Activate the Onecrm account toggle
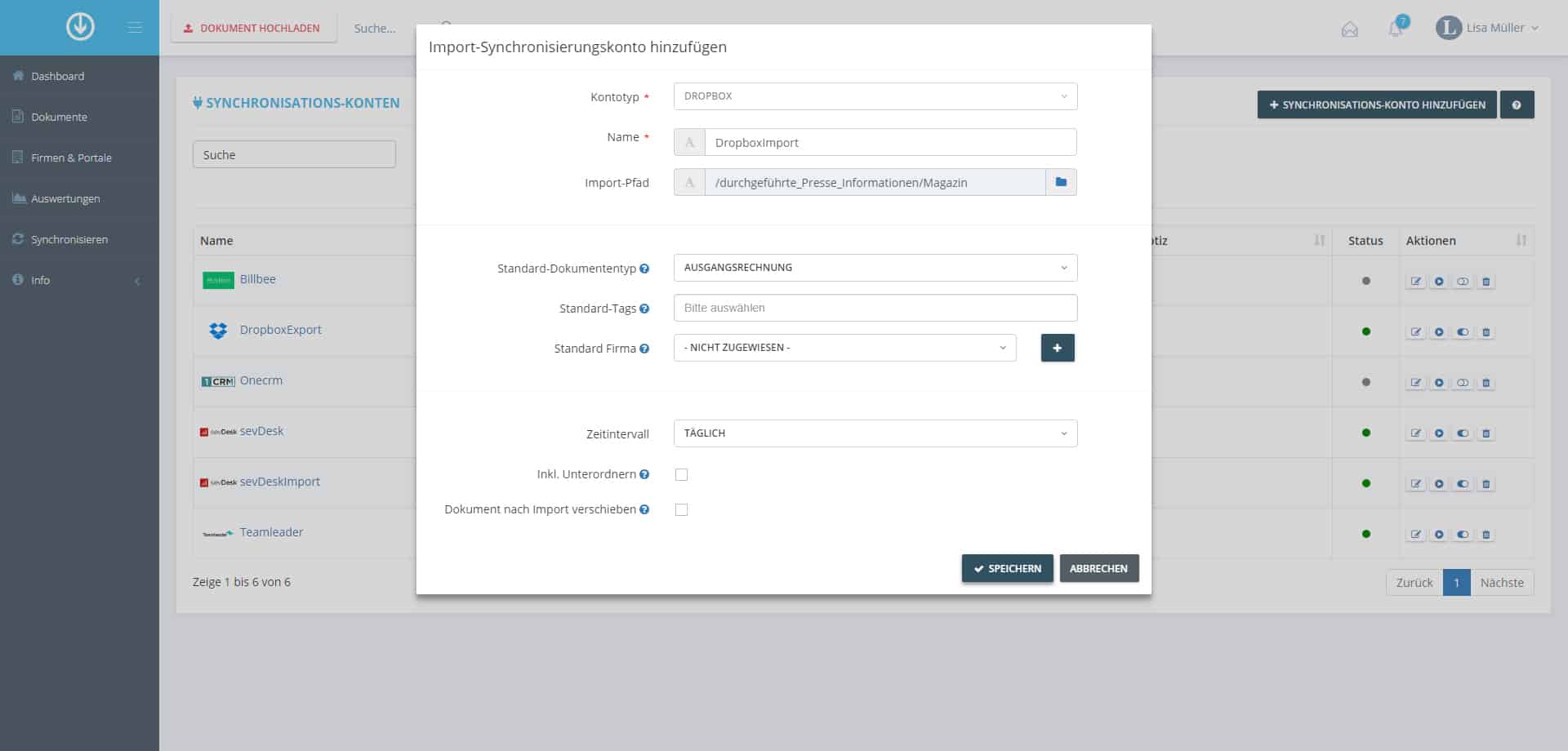The height and width of the screenshot is (751, 1568). (1463, 383)
